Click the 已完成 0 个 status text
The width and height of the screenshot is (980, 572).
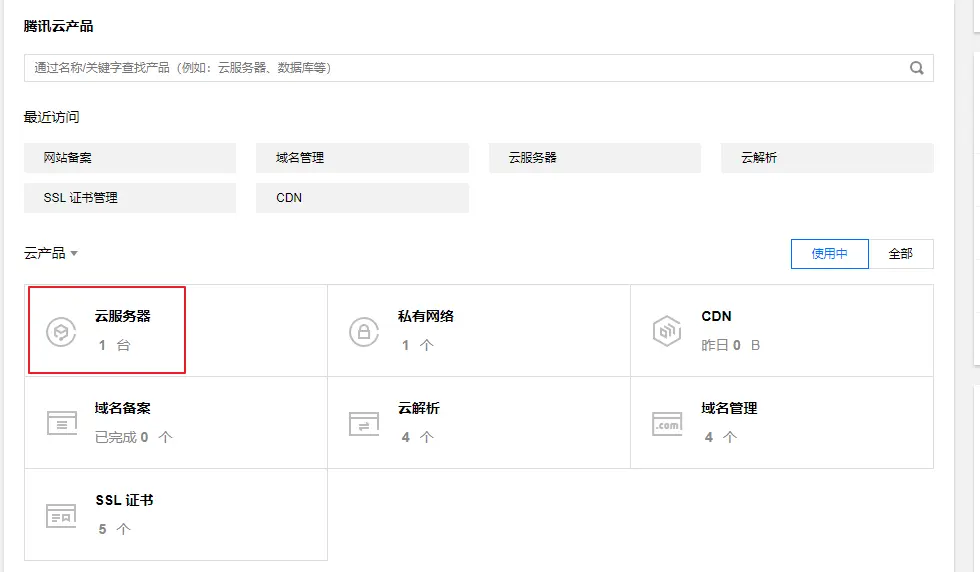click(134, 437)
